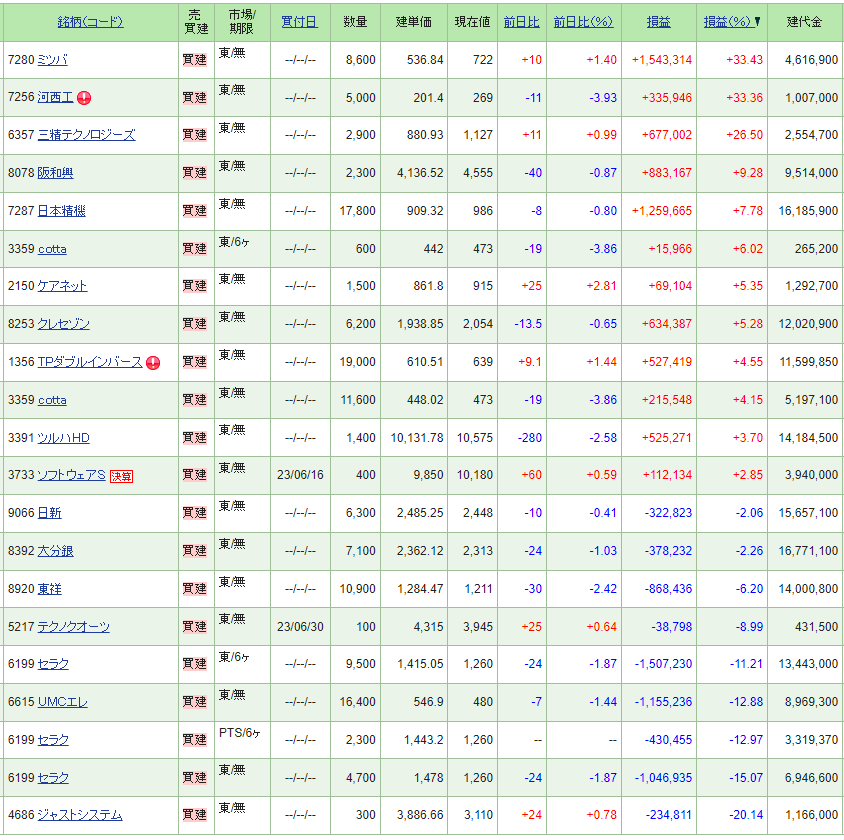The width and height of the screenshot is (844, 840).
Task: Open the 東洋 stock link
Action: [x=50, y=589]
